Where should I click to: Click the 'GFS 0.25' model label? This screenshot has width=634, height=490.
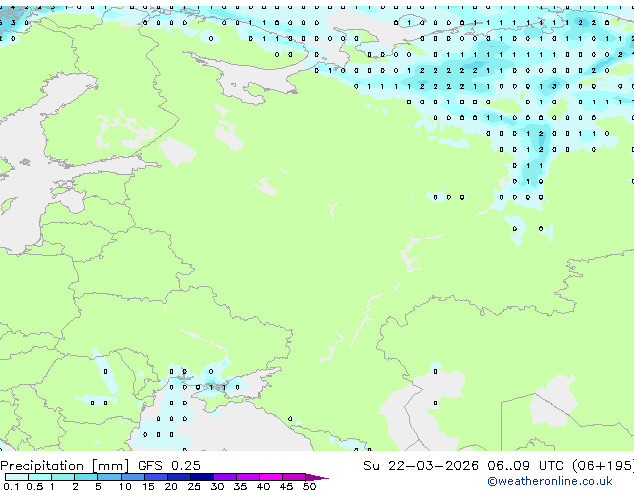169,466
